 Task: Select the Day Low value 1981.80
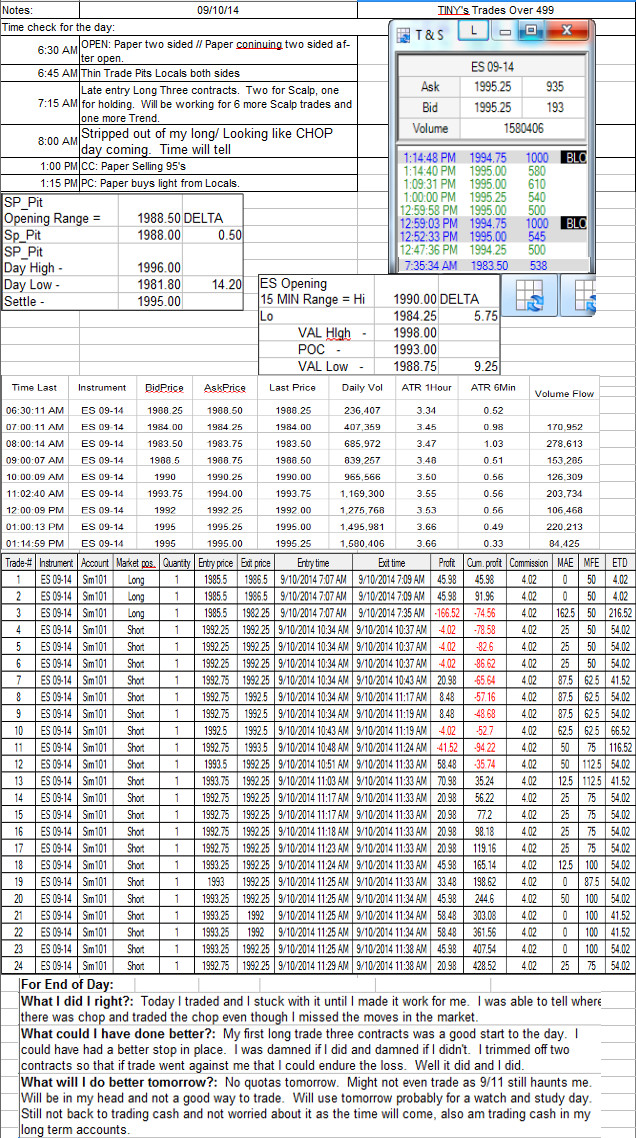point(158,284)
